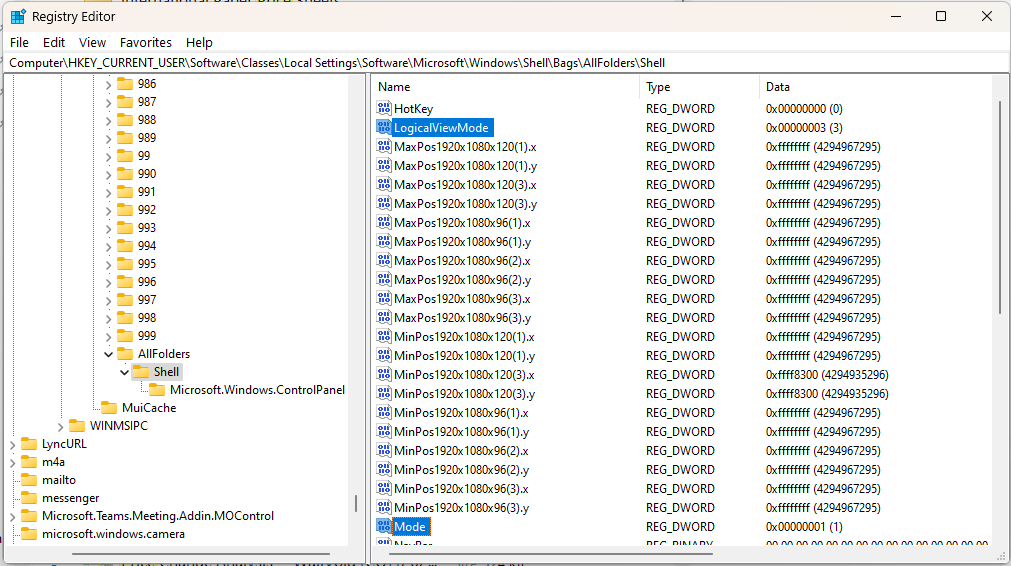
Task: Click icon of MaxPos1920x1080x120(3).y value
Action: tap(384, 203)
